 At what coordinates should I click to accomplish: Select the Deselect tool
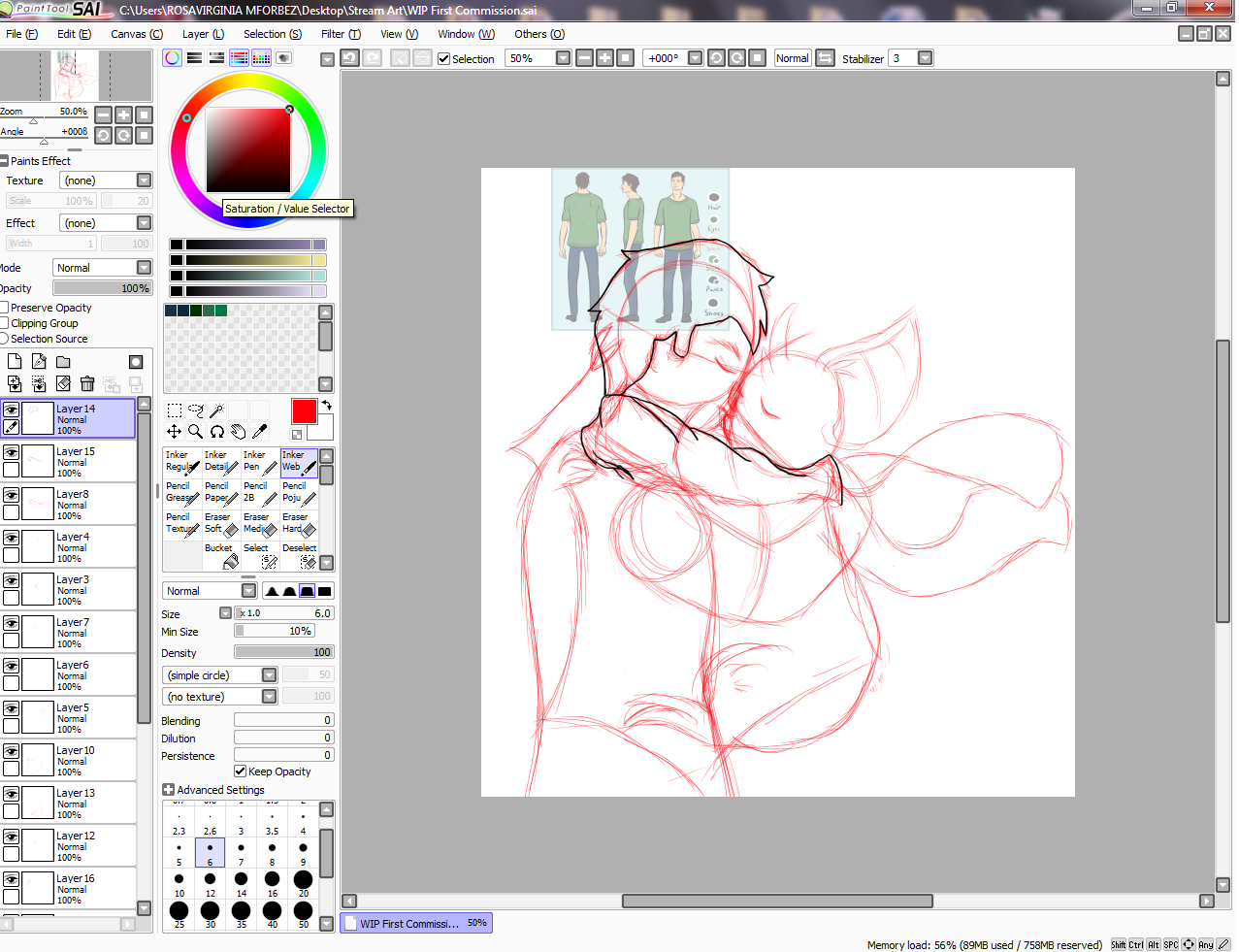(x=299, y=555)
